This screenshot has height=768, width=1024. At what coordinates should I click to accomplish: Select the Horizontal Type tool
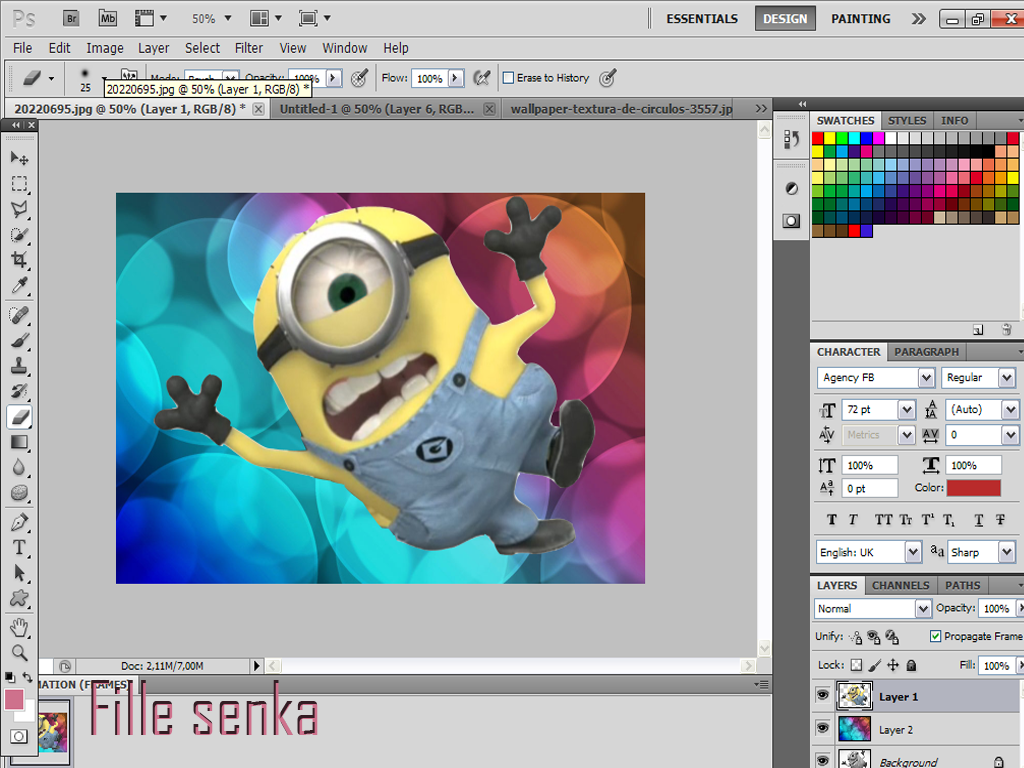click(x=19, y=548)
